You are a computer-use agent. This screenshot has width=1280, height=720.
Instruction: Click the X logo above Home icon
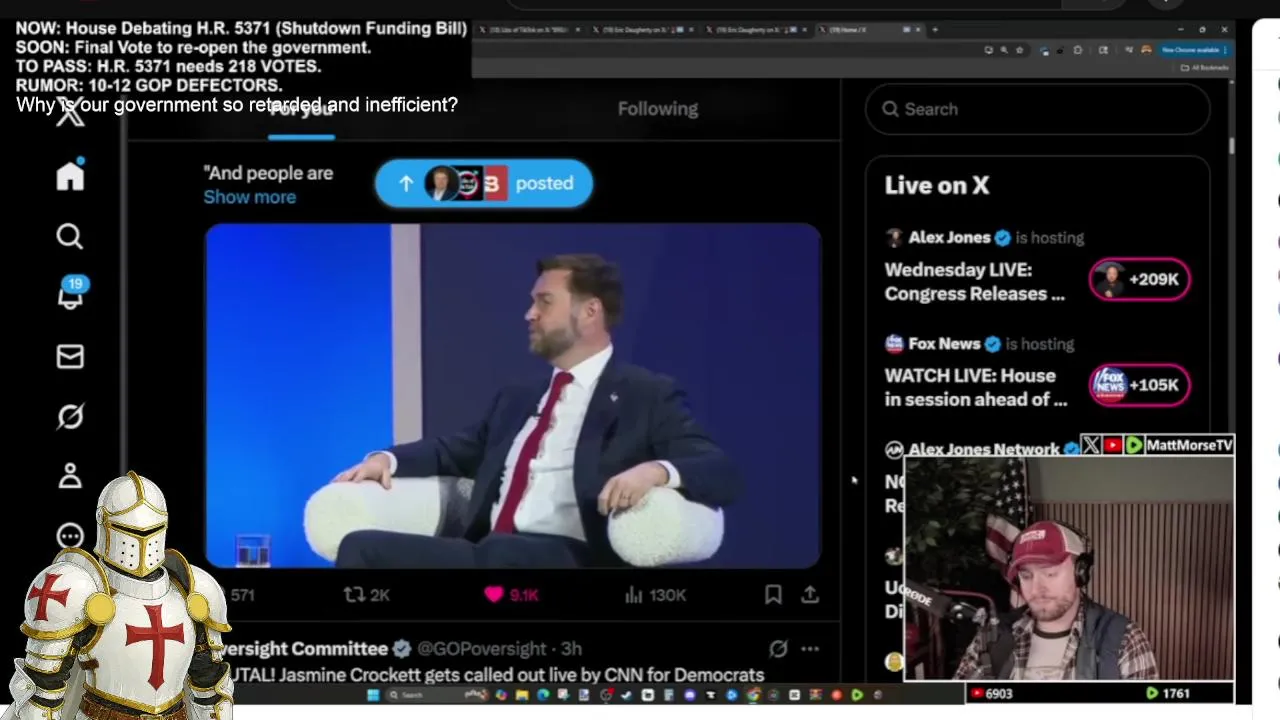click(x=70, y=114)
